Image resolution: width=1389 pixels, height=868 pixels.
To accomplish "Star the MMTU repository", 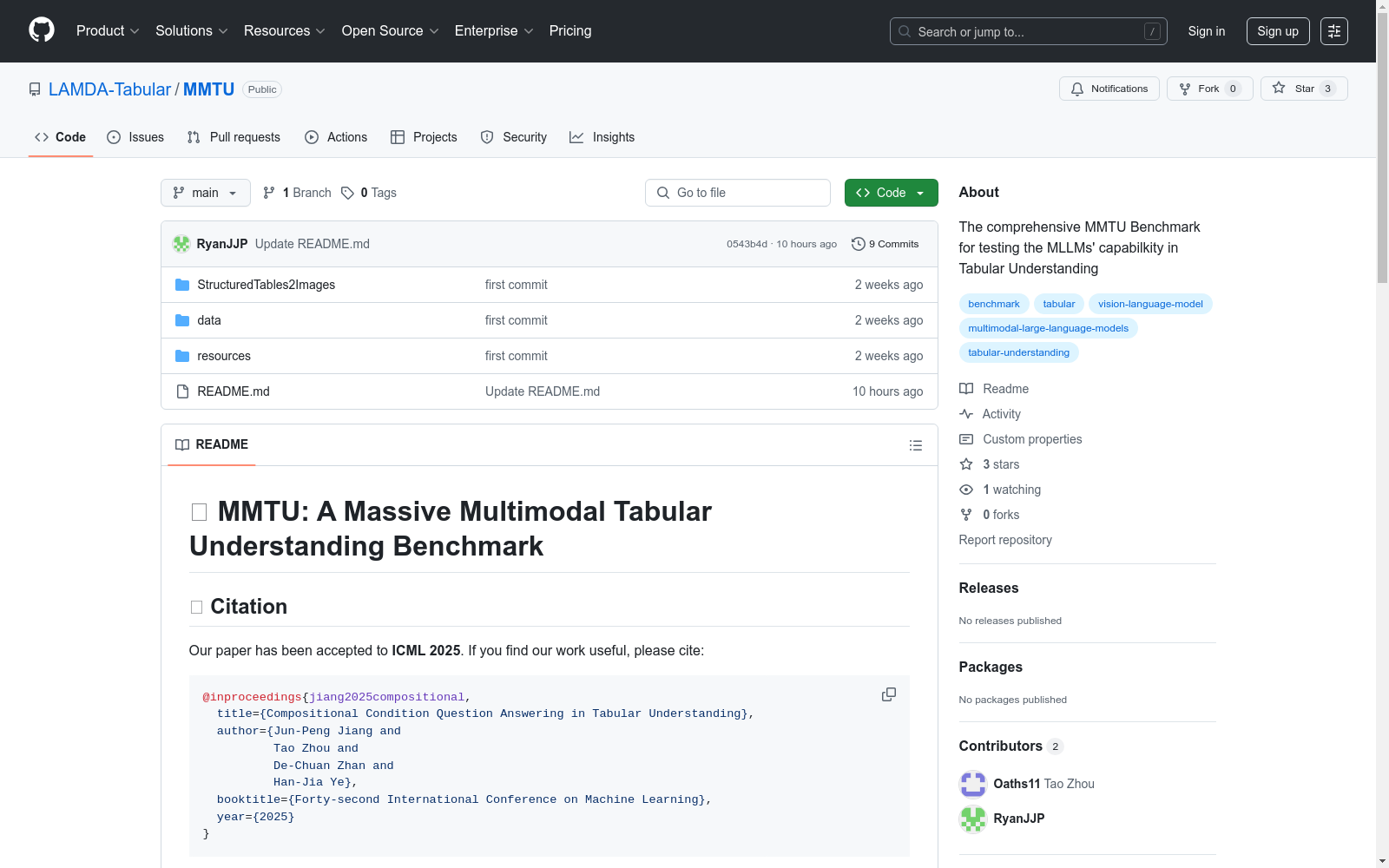I will click(1304, 89).
